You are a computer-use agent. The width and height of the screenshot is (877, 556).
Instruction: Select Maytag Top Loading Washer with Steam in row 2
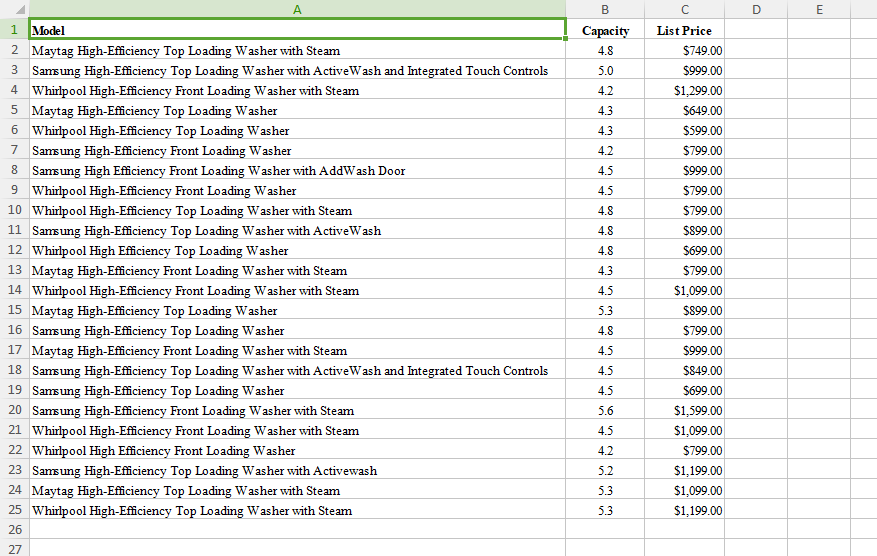tap(298, 50)
